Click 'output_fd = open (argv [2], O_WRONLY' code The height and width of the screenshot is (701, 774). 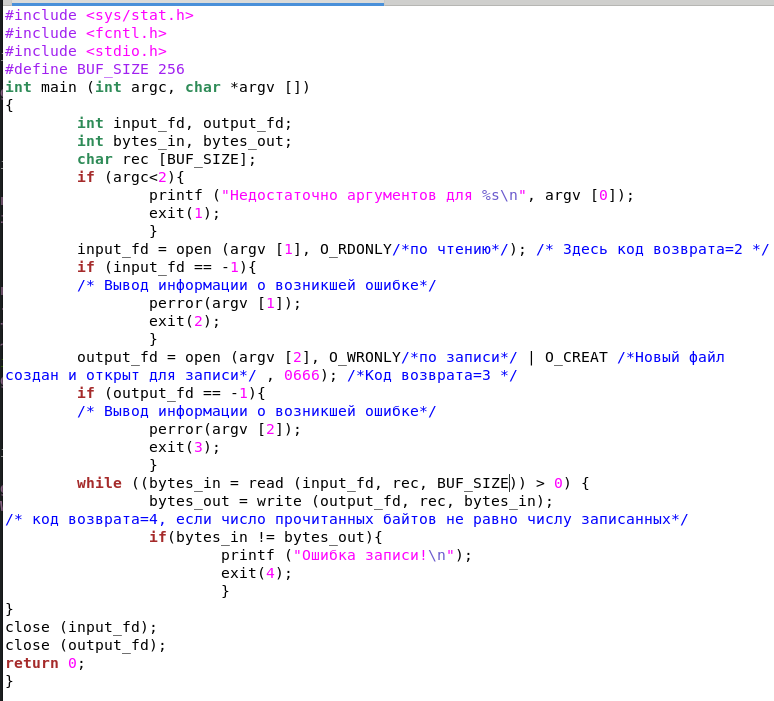pos(239,357)
